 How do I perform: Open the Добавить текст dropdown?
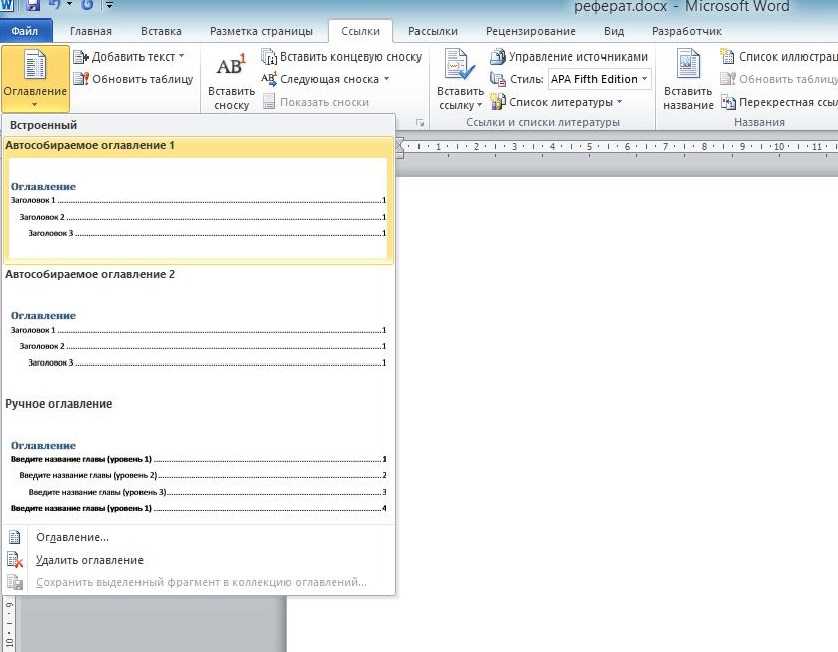click(182, 58)
